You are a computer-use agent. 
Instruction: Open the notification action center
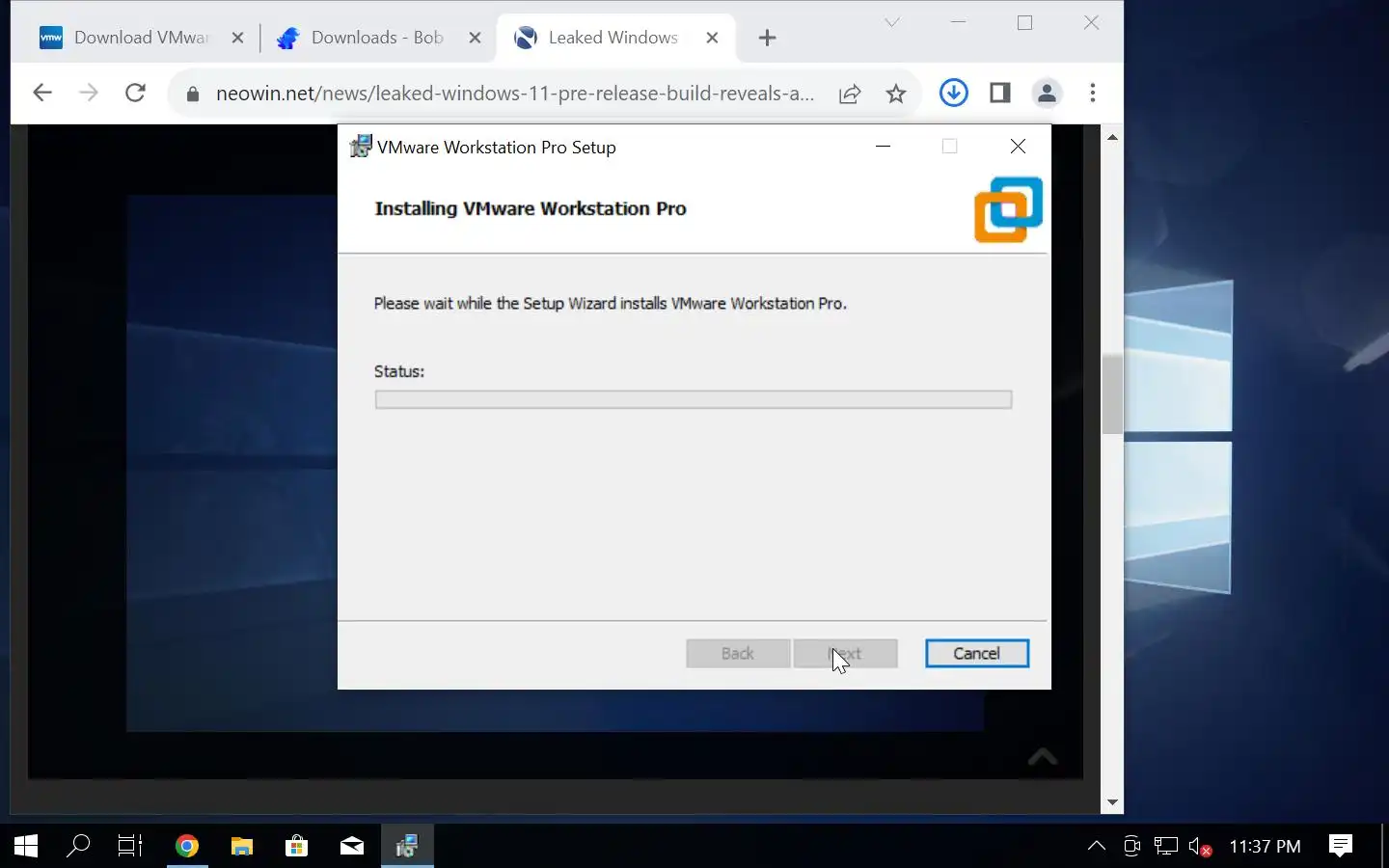[x=1341, y=846]
